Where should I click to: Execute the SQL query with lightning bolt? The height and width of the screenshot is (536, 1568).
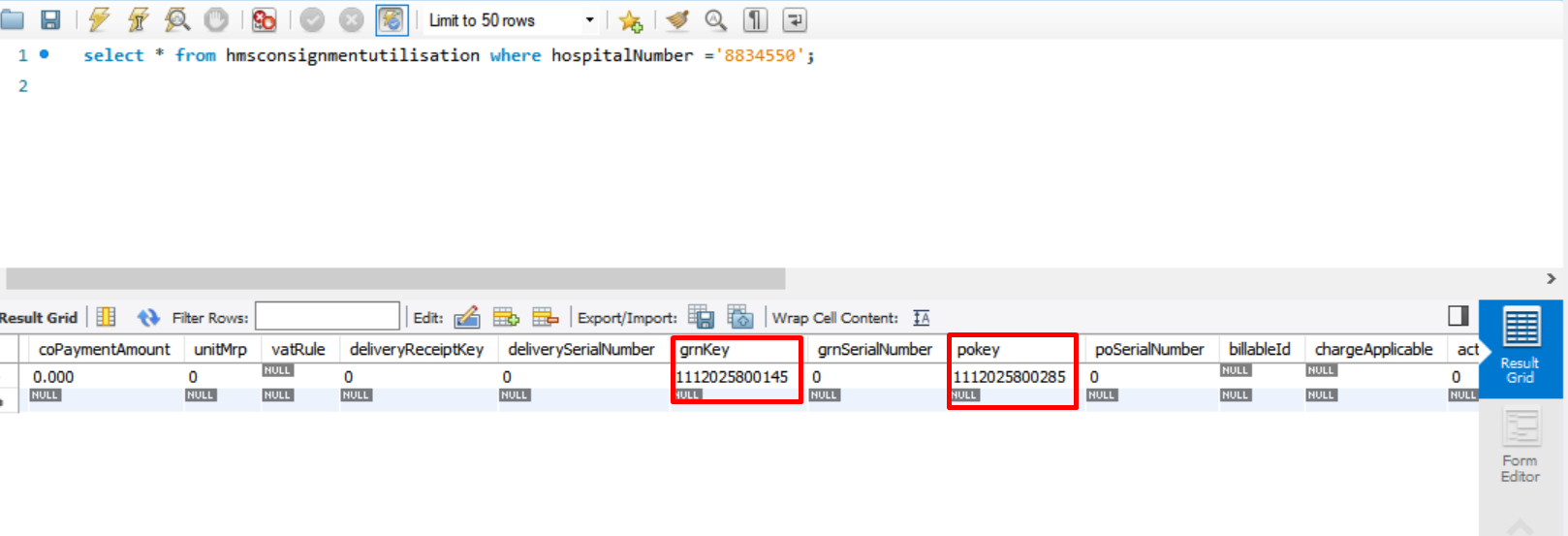99,19
